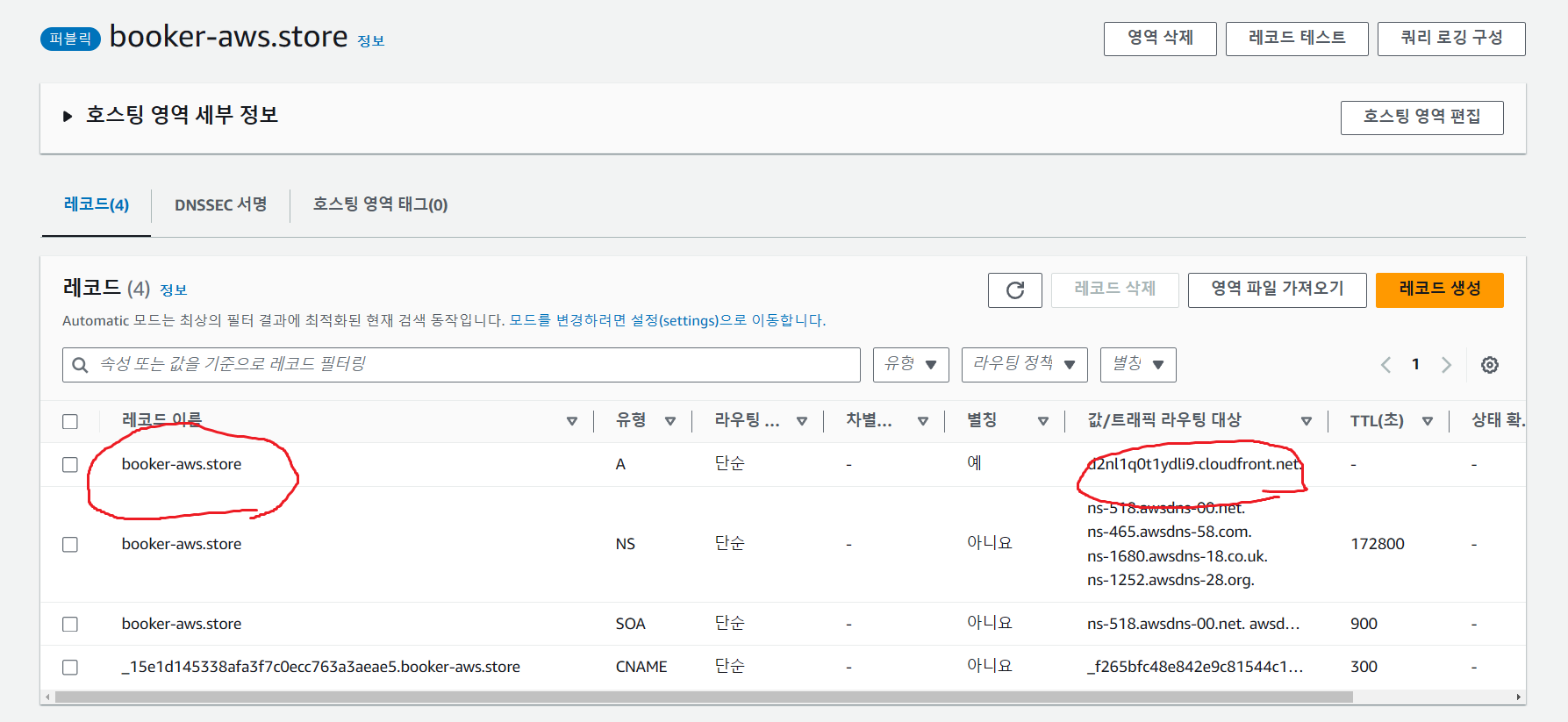The height and width of the screenshot is (722, 1568).
Task: Focus the record filter search field
Action: click(461, 365)
